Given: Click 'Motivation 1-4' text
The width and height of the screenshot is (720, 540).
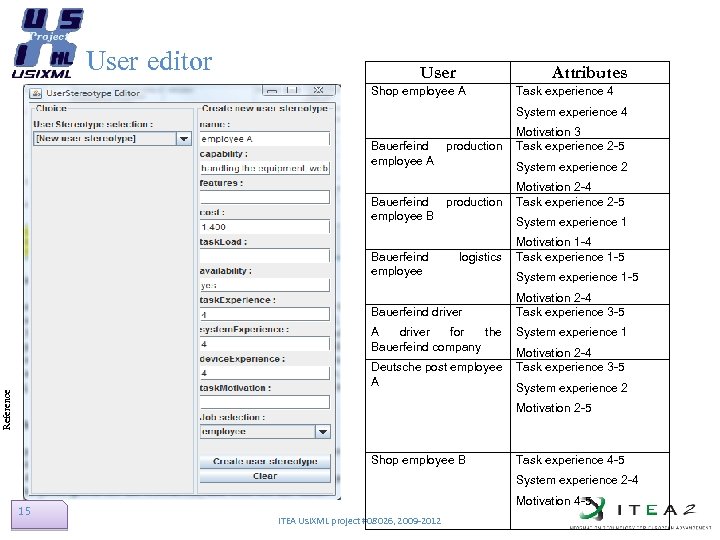Looking at the screenshot, I should (x=553, y=242).
